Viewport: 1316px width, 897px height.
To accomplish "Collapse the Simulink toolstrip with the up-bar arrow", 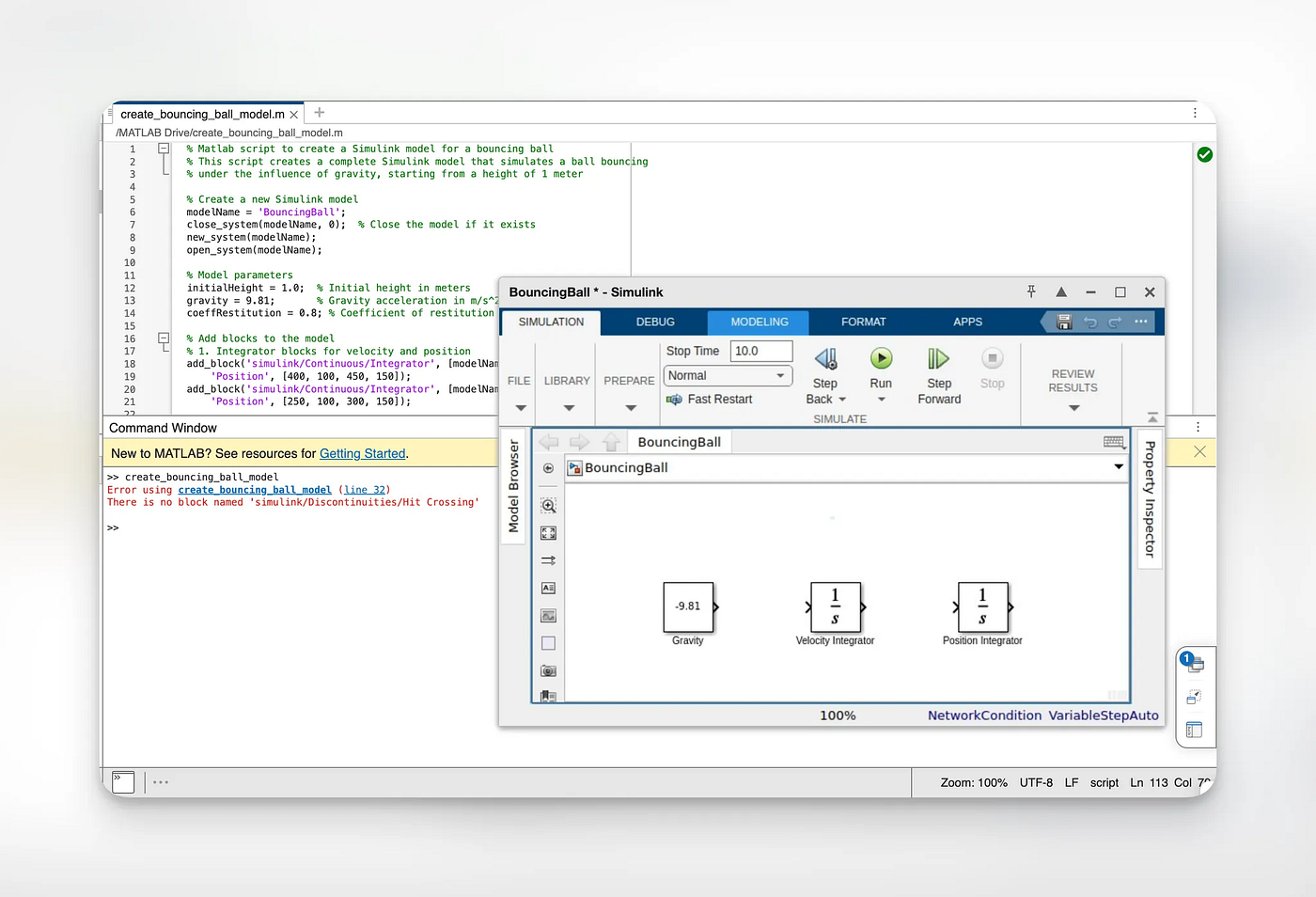I will tap(1152, 417).
